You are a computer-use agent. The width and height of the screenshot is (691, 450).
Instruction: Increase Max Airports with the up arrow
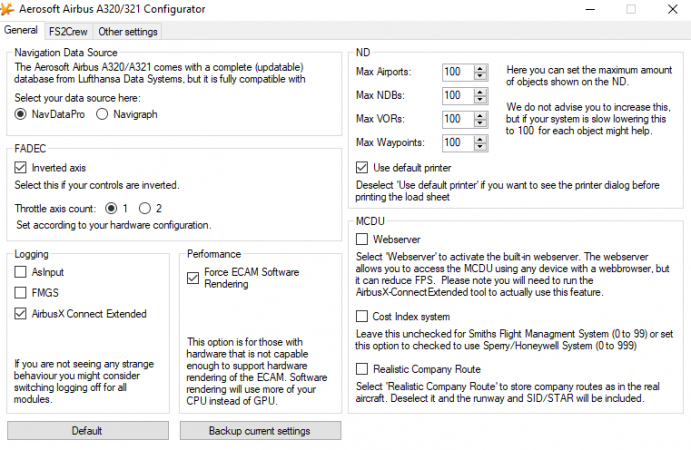point(480,68)
